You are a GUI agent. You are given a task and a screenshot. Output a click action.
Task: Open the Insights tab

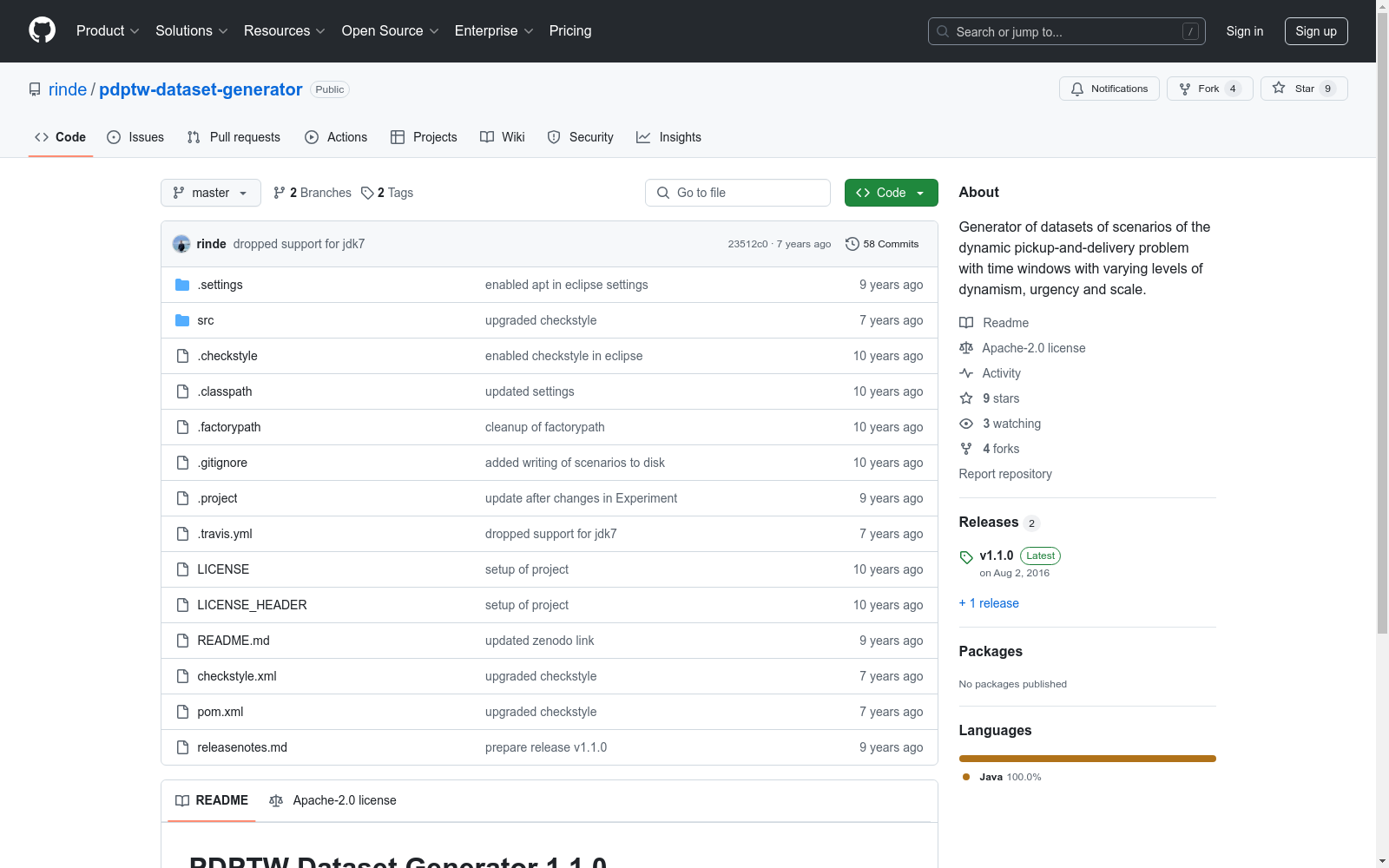pyautogui.click(x=668, y=137)
